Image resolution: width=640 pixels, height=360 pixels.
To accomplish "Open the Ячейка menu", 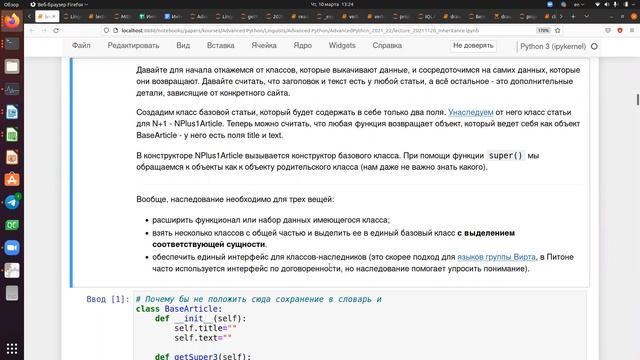I will 264,46.
